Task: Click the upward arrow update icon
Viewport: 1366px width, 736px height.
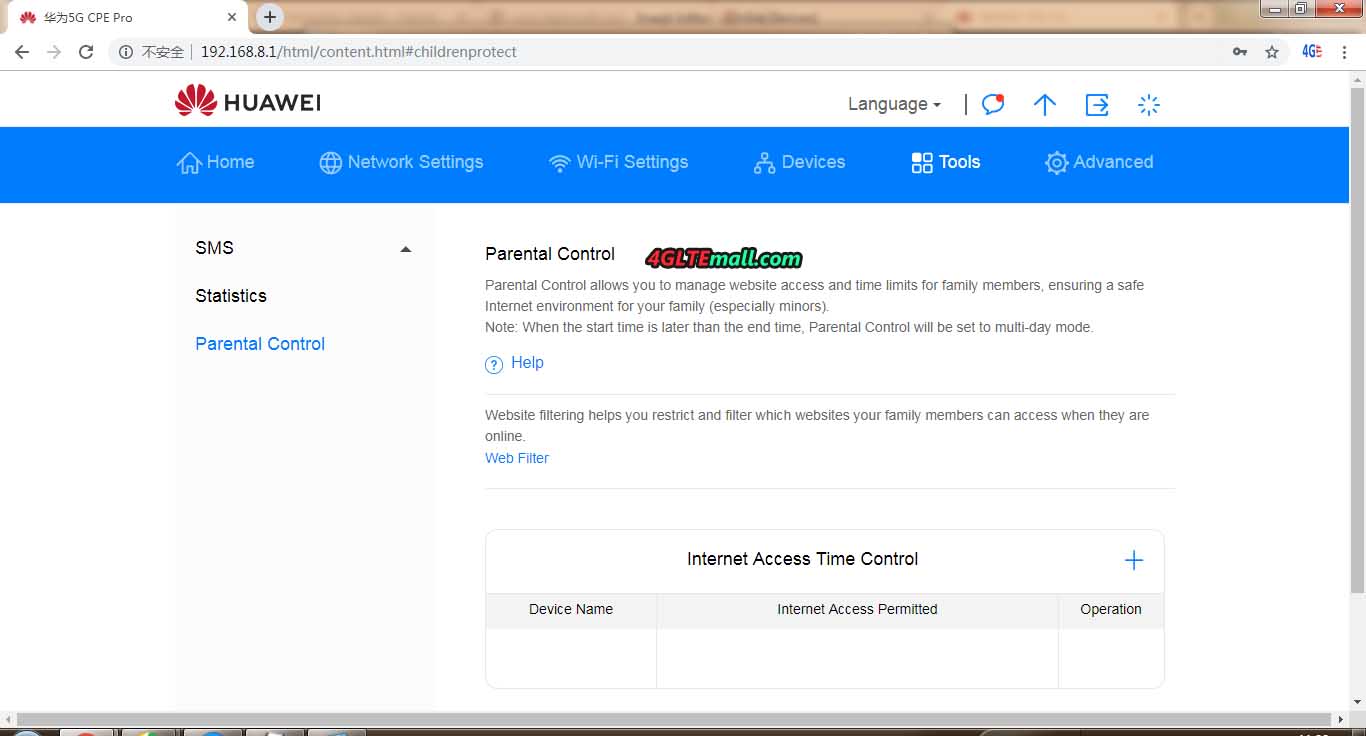Action: pos(1044,104)
